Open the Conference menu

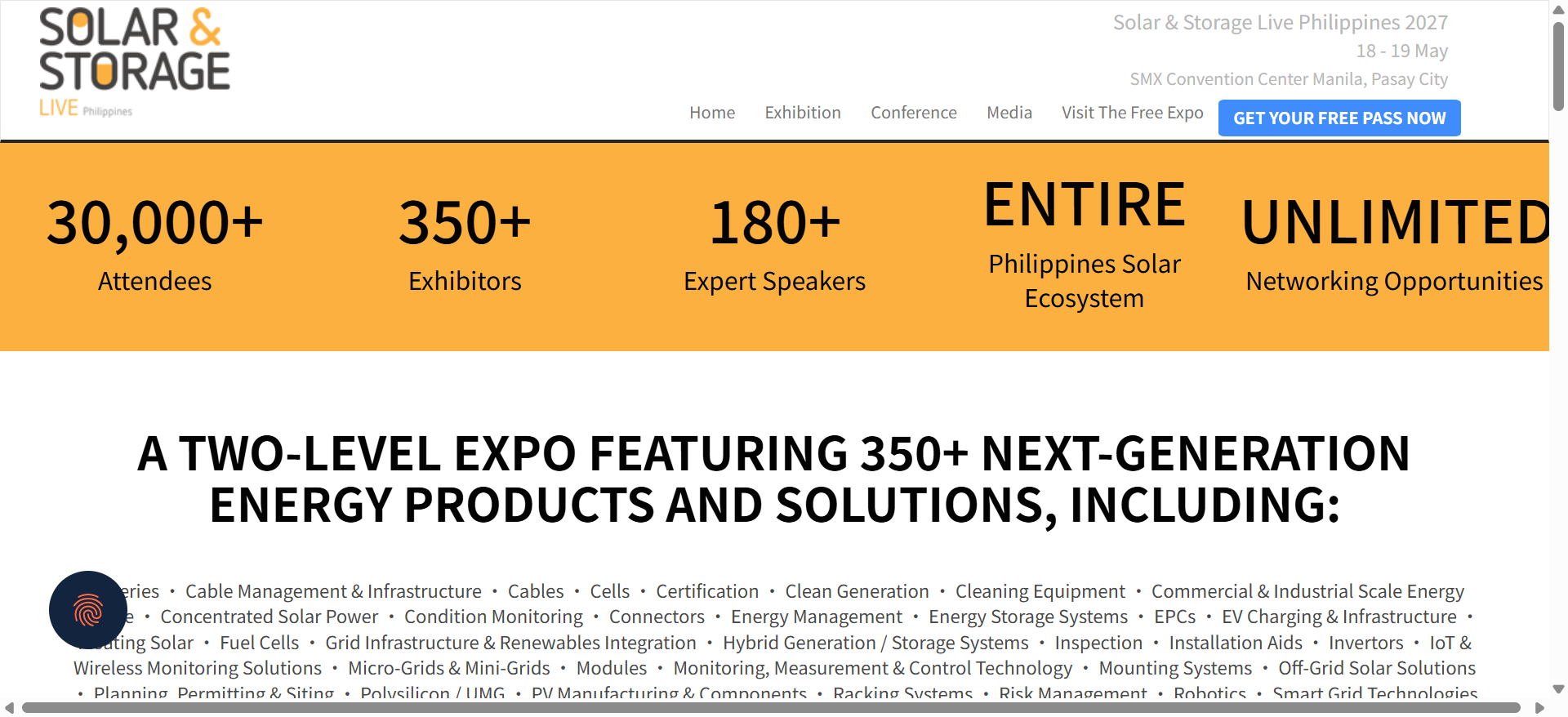pos(914,113)
